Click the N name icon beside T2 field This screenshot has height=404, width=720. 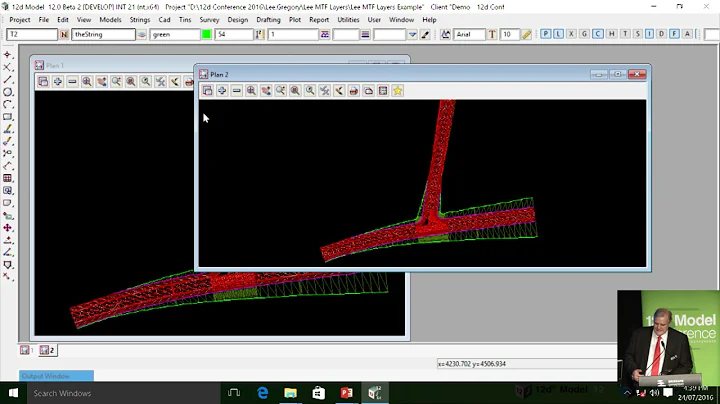64,34
